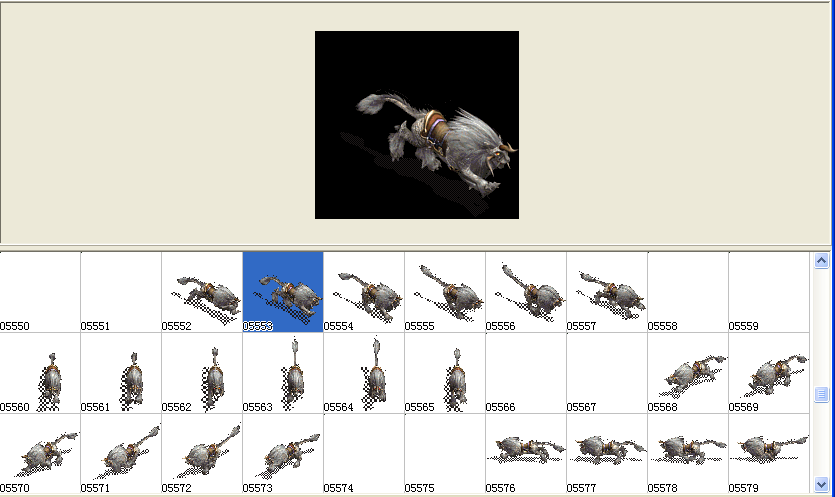Select sprite frame thumbnail 05552
The height and width of the screenshot is (497, 835).
point(202,292)
